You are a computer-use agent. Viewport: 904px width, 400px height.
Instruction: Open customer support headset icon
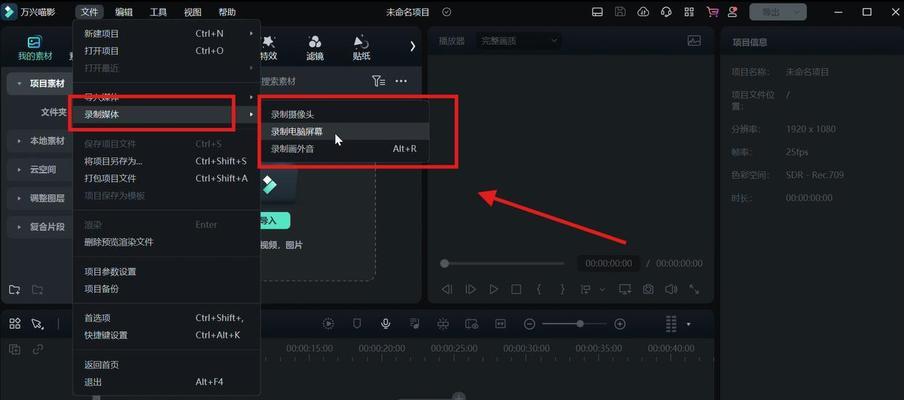666,12
